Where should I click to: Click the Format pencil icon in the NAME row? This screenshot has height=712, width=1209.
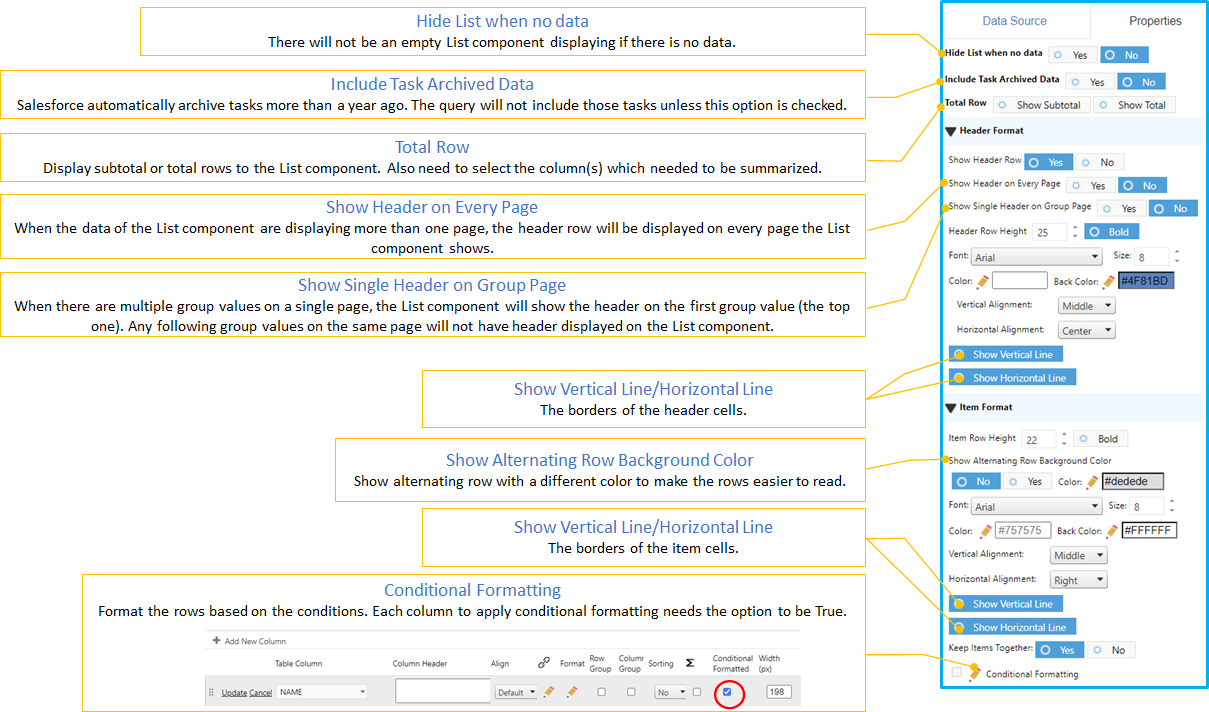[x=572, y=691]
